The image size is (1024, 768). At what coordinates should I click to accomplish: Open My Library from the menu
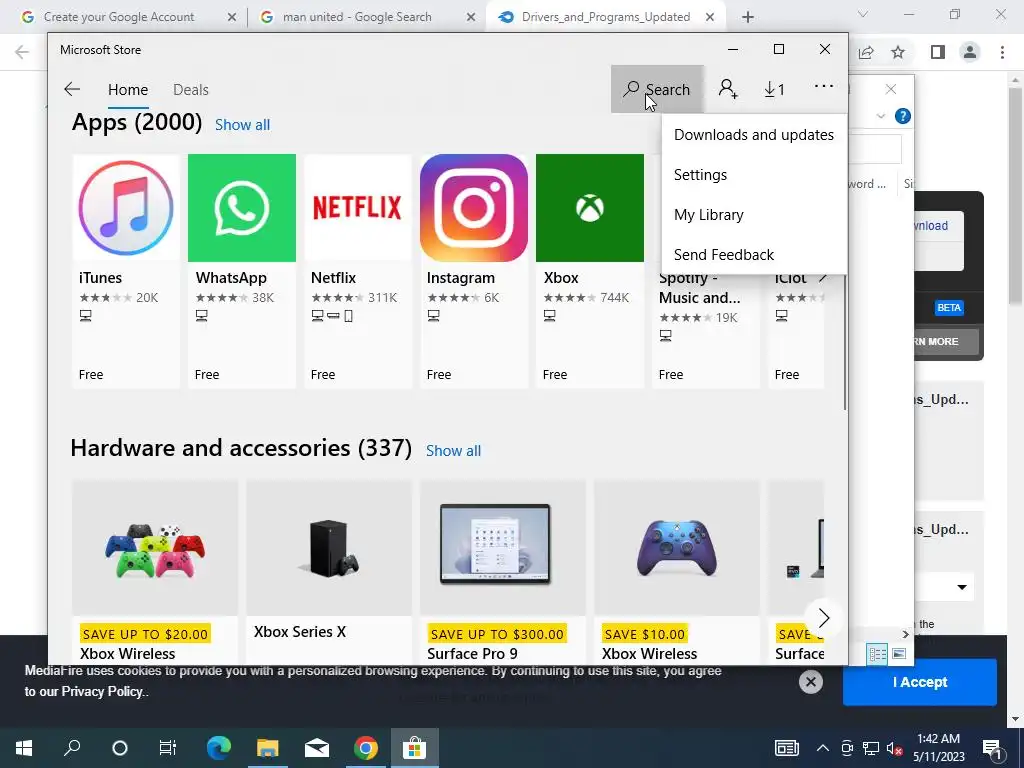click(x=754, y=215)
